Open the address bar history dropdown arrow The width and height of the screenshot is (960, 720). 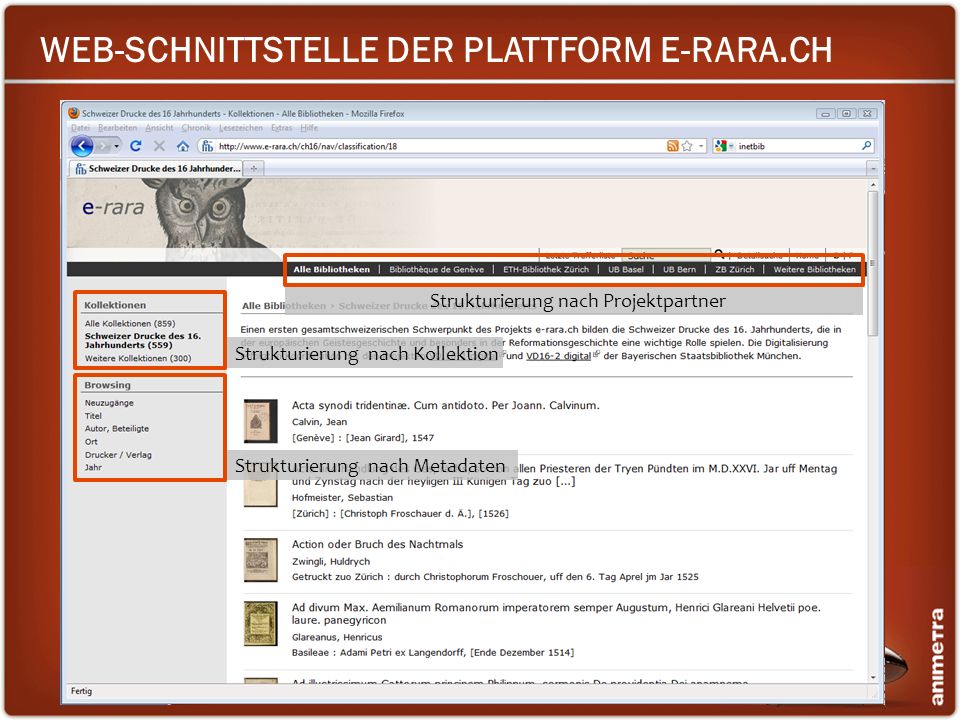point(701,146)
